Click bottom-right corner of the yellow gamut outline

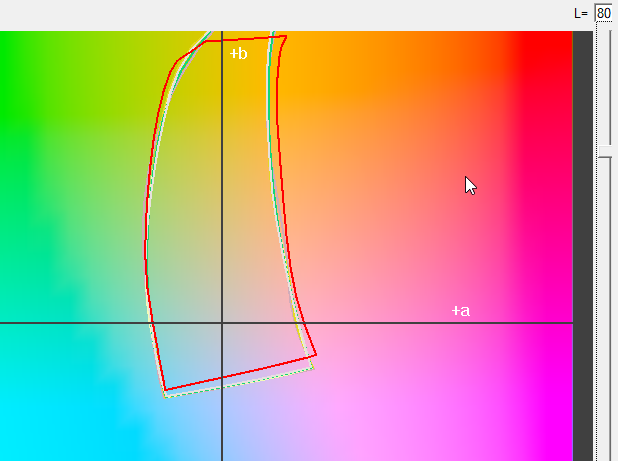click(313, 367)
